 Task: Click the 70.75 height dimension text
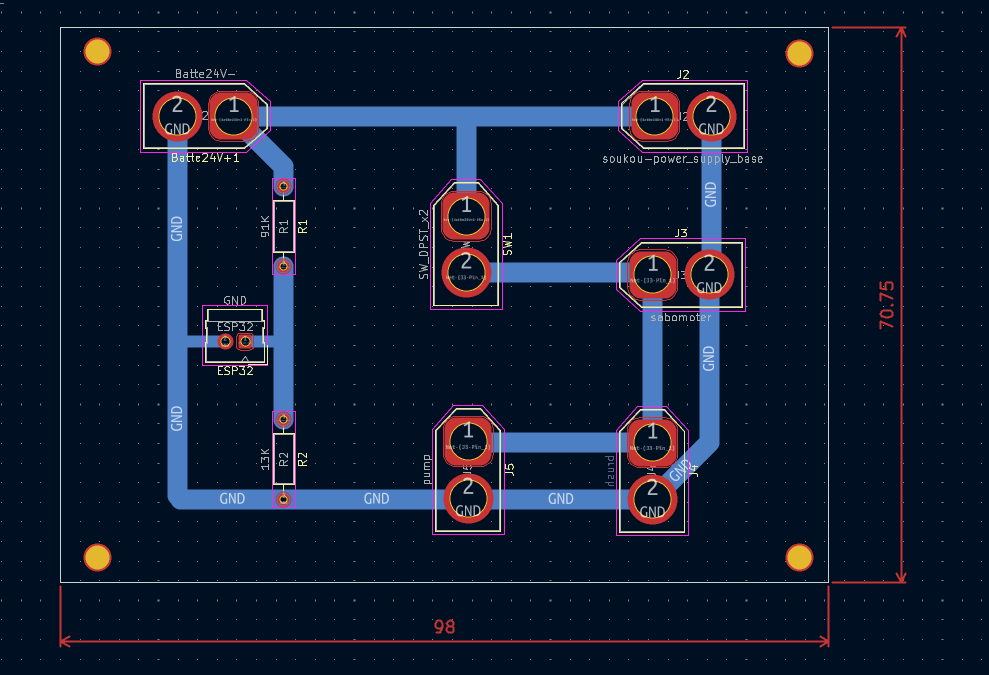tap(887, 305)
